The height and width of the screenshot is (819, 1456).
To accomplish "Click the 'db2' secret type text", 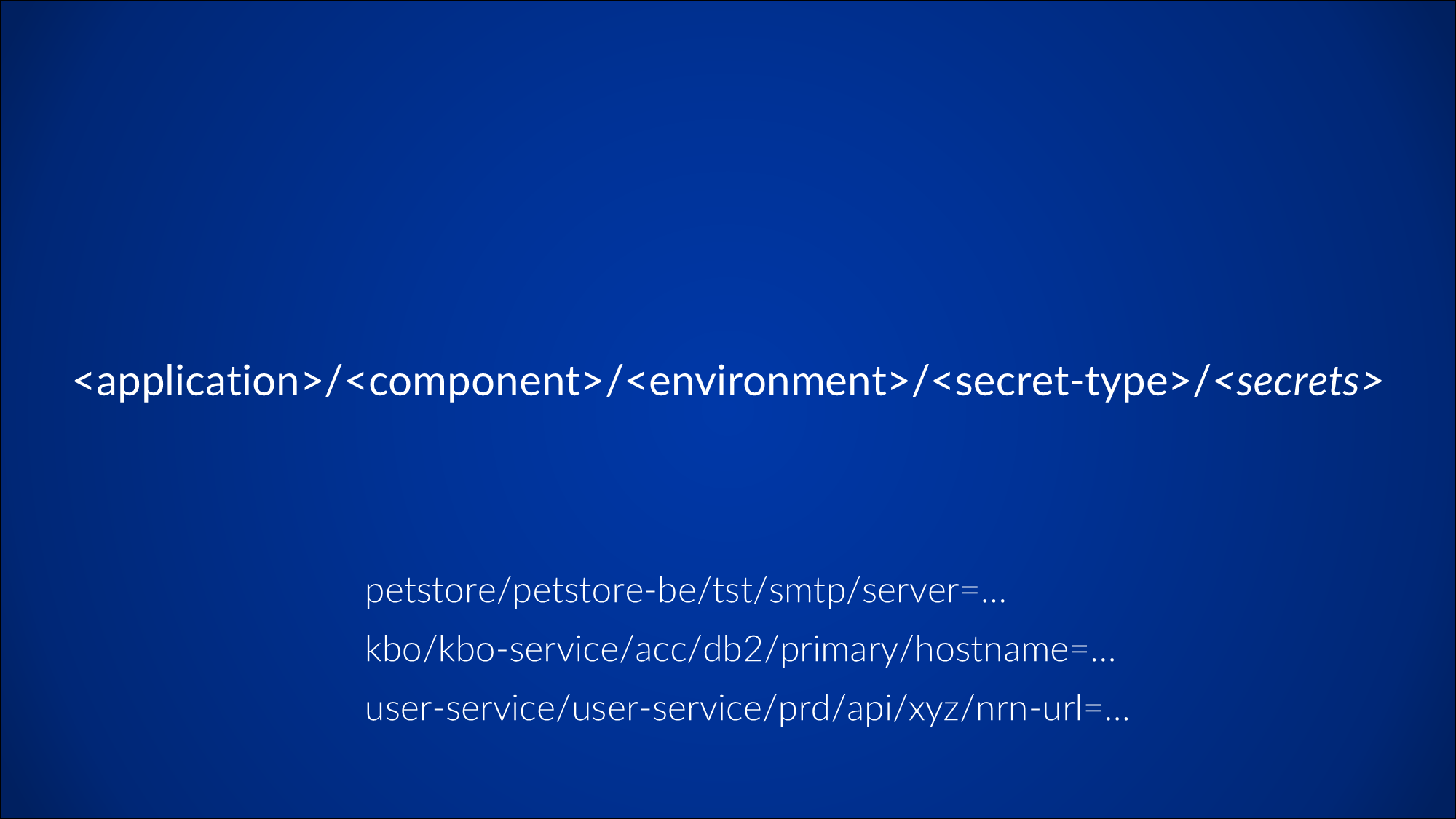I will (x=732, y=649).
